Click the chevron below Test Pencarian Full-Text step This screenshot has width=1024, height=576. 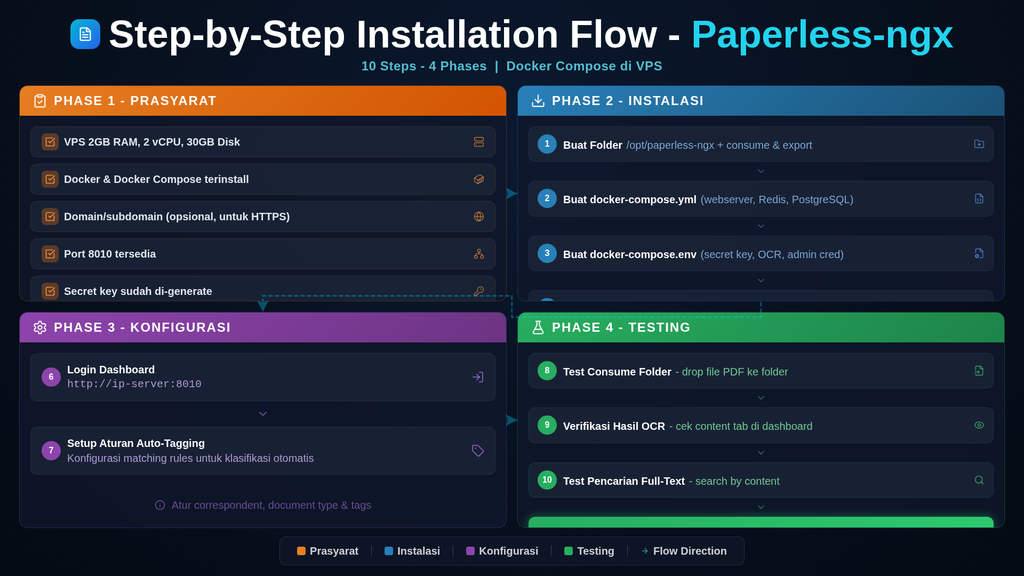coord(761,507)
